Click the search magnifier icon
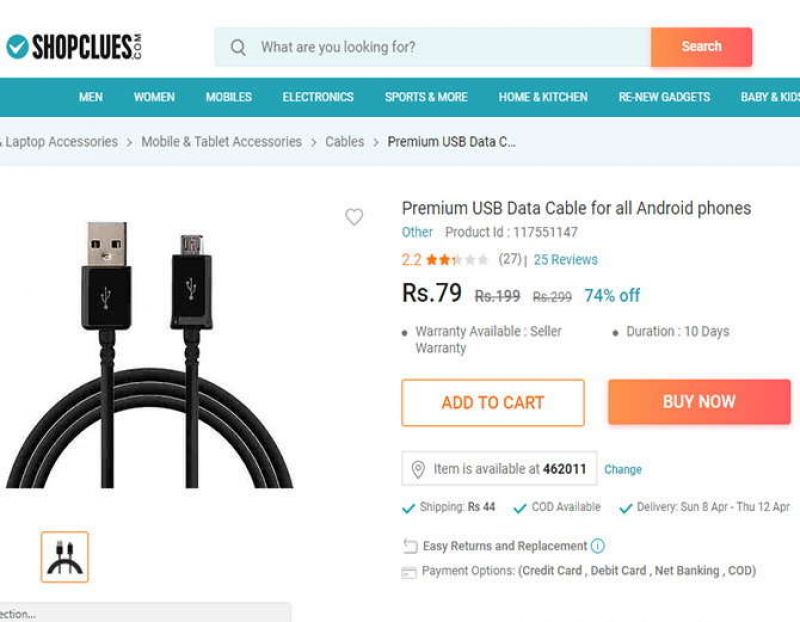Image resolution: width=800 pixels, height=622 pixels. (238, 47)
